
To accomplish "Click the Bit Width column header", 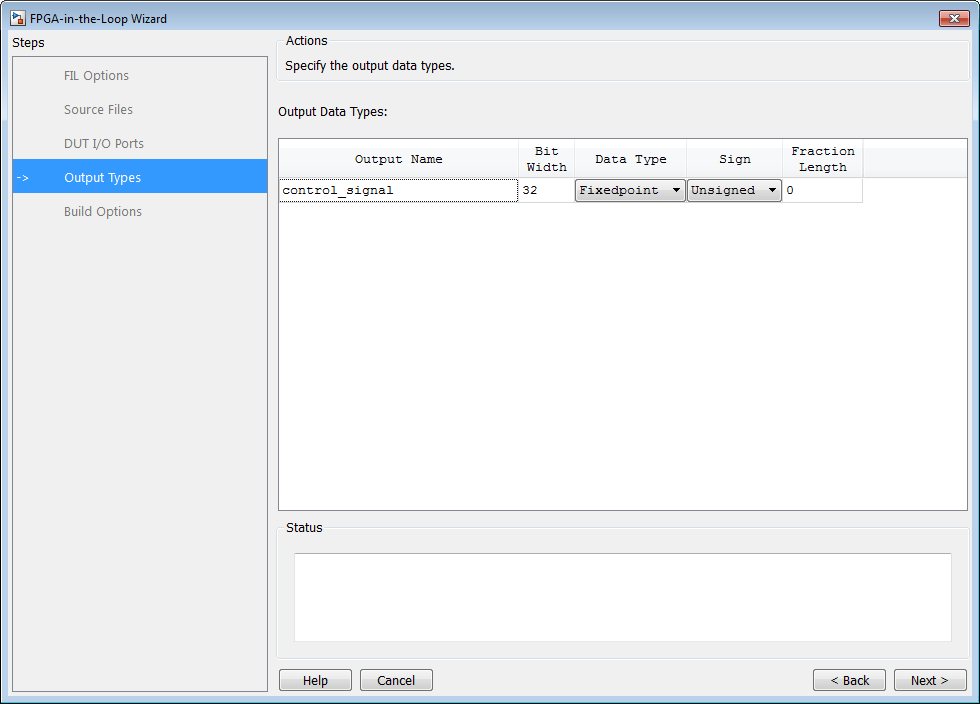I will 546,159.
